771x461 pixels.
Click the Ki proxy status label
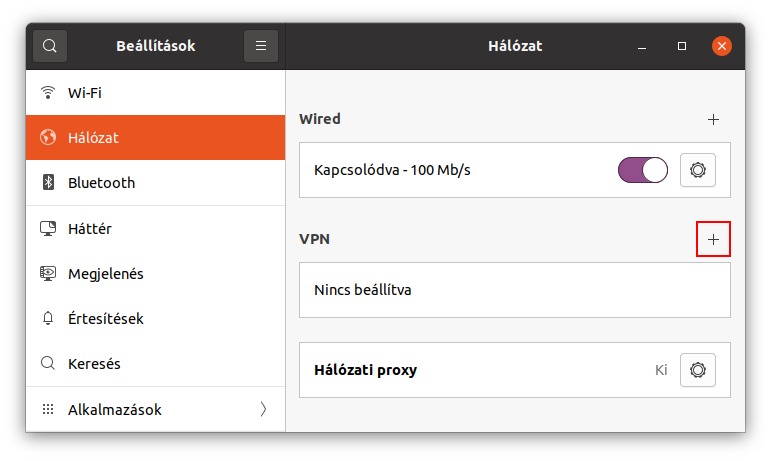[661, 370]
